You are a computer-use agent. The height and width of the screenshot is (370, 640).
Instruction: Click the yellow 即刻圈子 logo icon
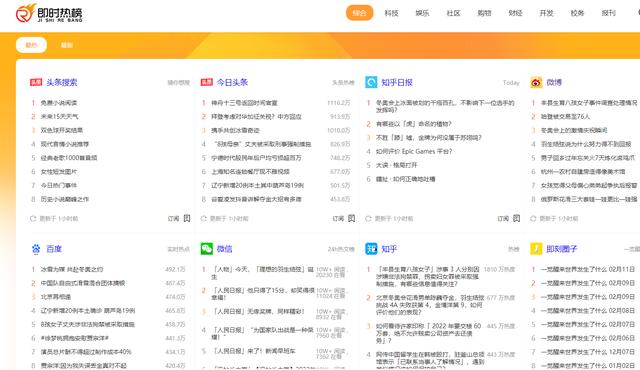pyautogui.click(x=536, y=249)
